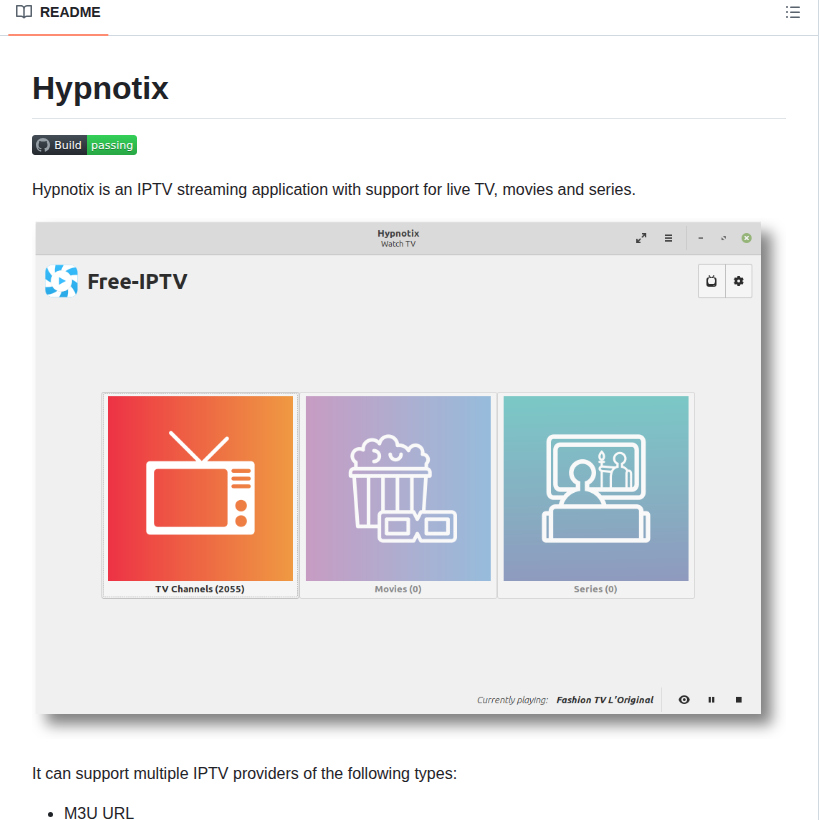Image resolution: width=819 pixels, height=820 pixels.
Task: Enter fullscreen with the expand arrows icon
Action: tap(640, 238)
